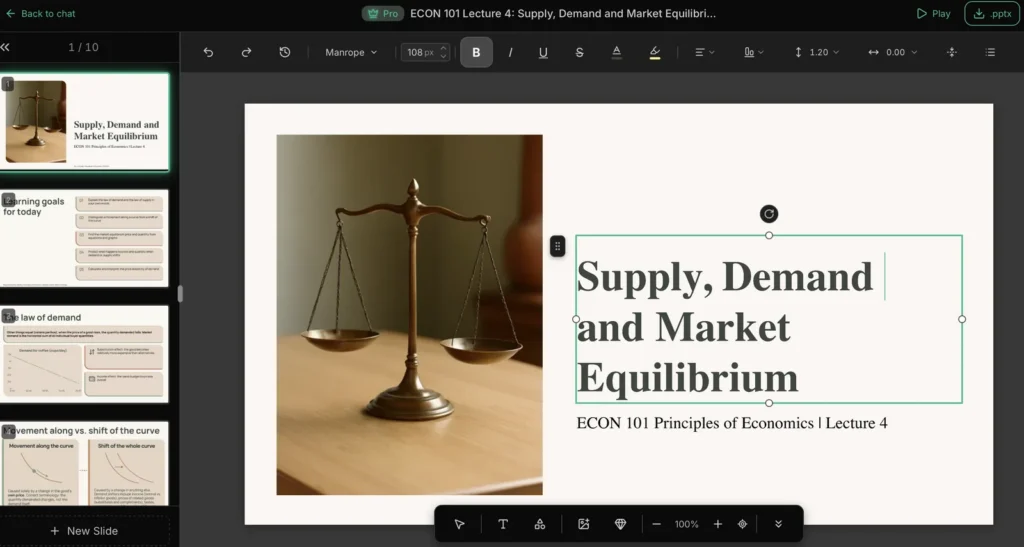Open the text highlight color picker
Viewport: 1024px width, 547px height.
(x=654, y=52)
